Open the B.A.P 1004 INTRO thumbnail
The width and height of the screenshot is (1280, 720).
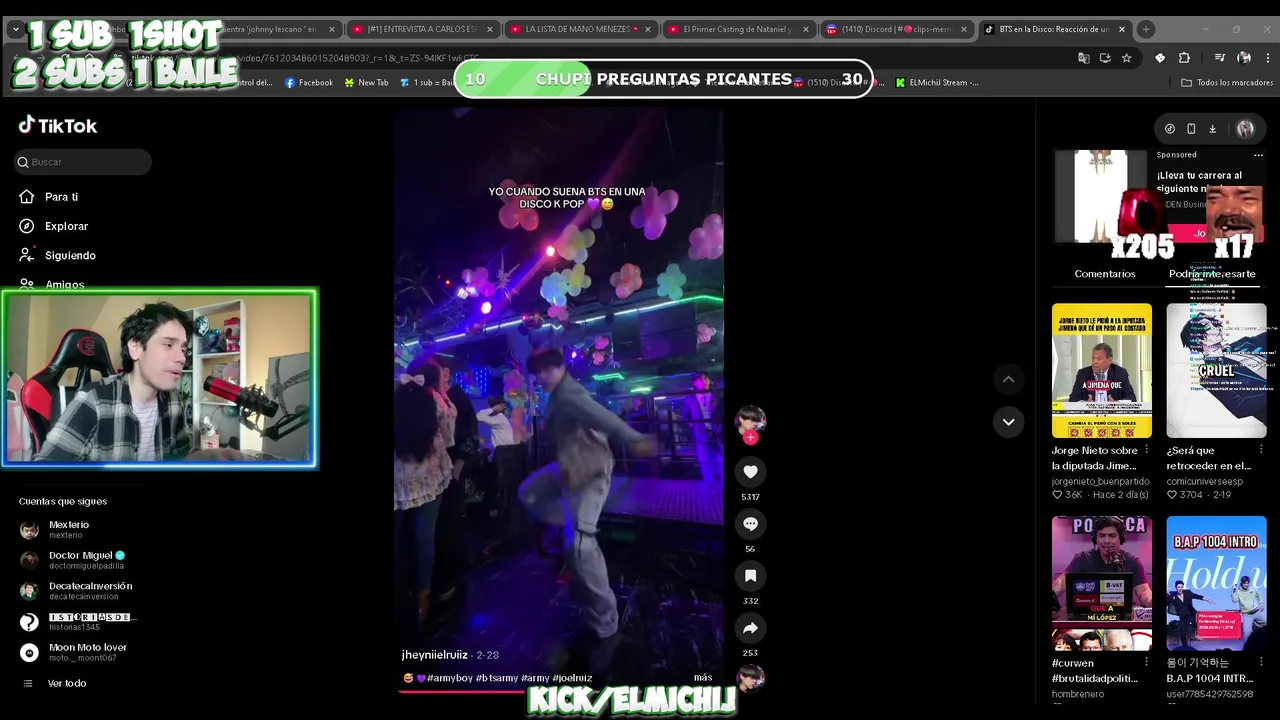[1216, 583]
